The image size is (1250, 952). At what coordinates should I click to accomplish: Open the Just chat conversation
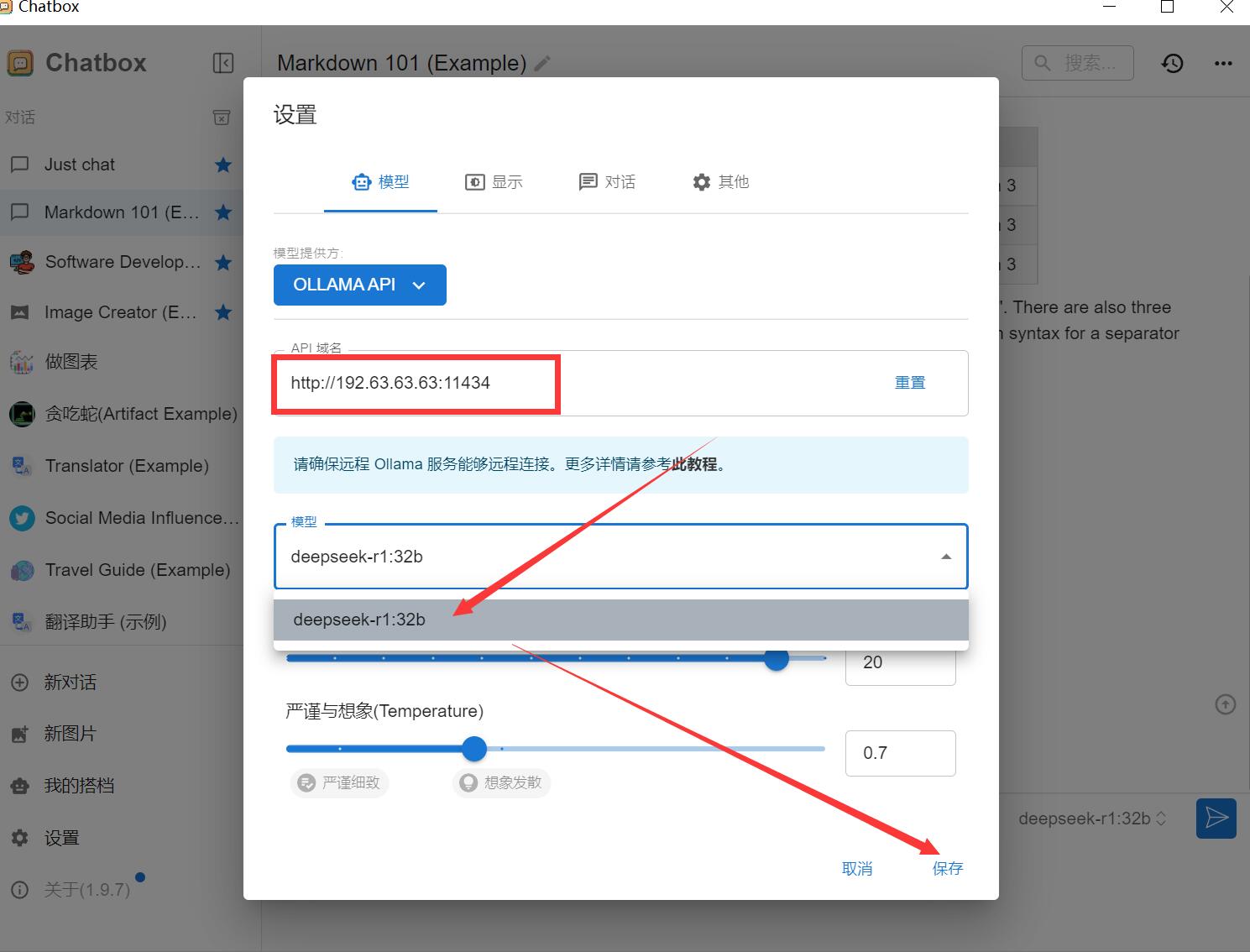pyautogui.click(x=122, y=165)
